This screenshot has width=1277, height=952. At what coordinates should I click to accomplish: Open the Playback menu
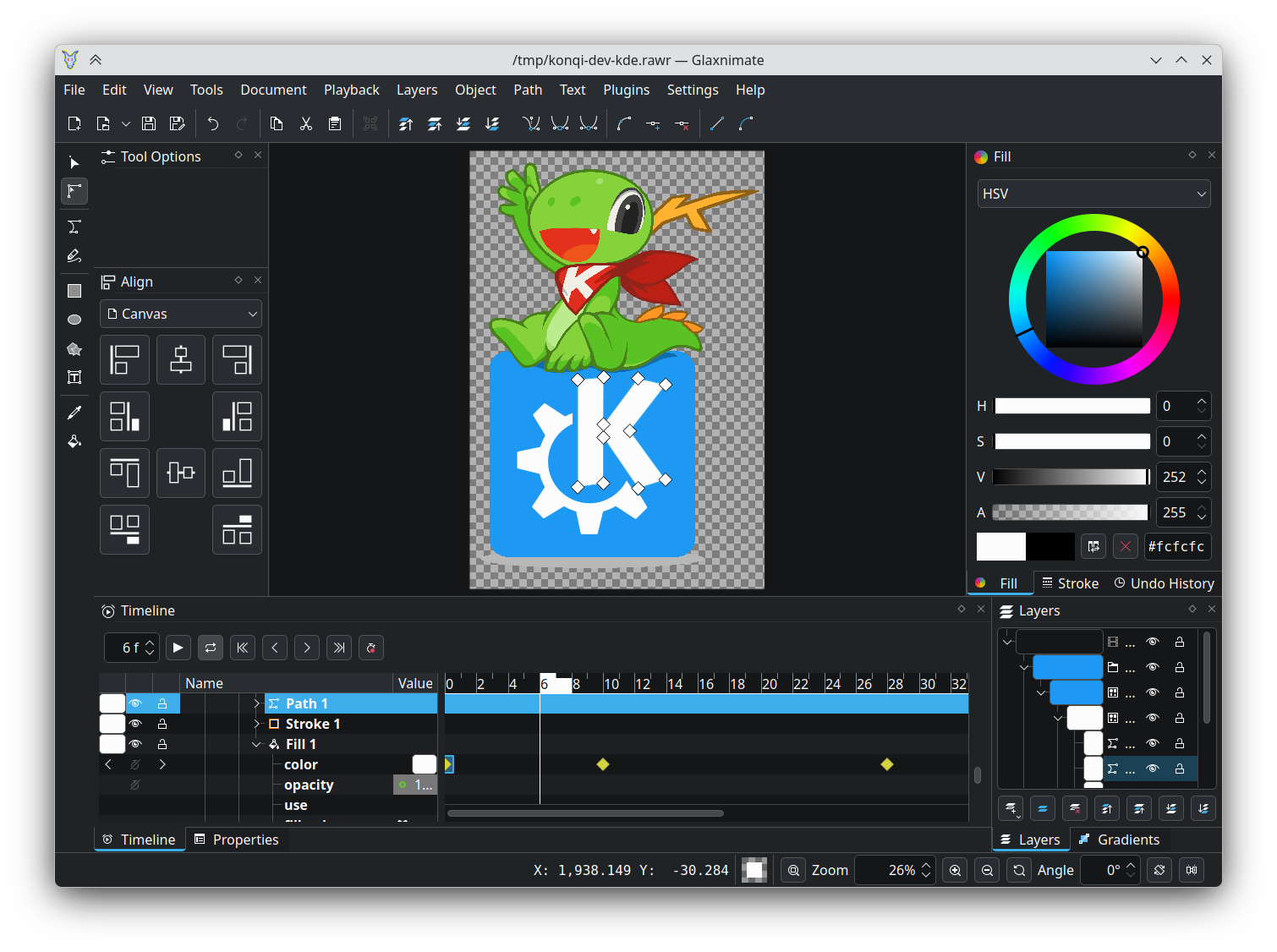pos(351,90)
